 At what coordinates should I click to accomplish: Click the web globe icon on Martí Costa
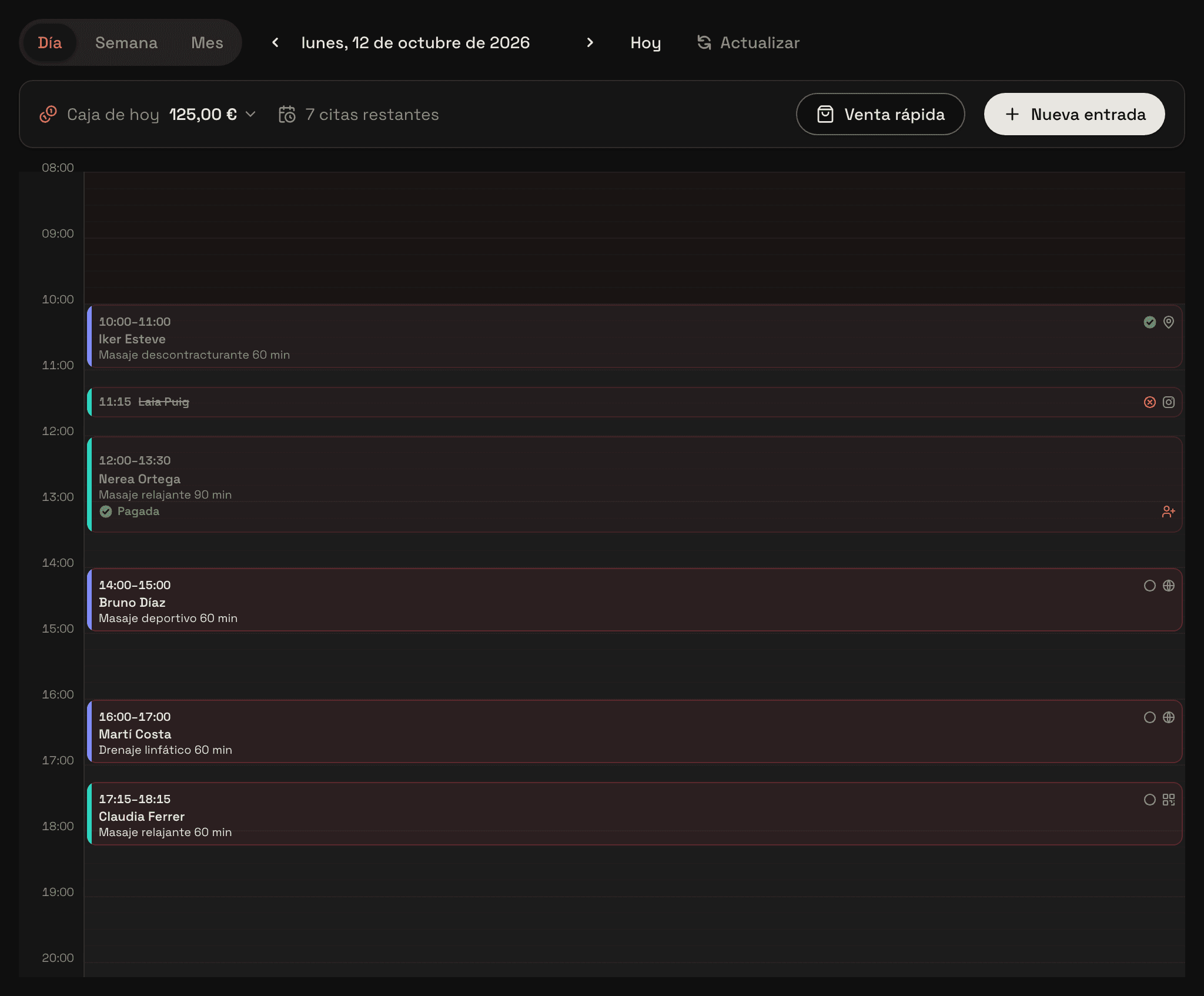(x=1169, y=717)
